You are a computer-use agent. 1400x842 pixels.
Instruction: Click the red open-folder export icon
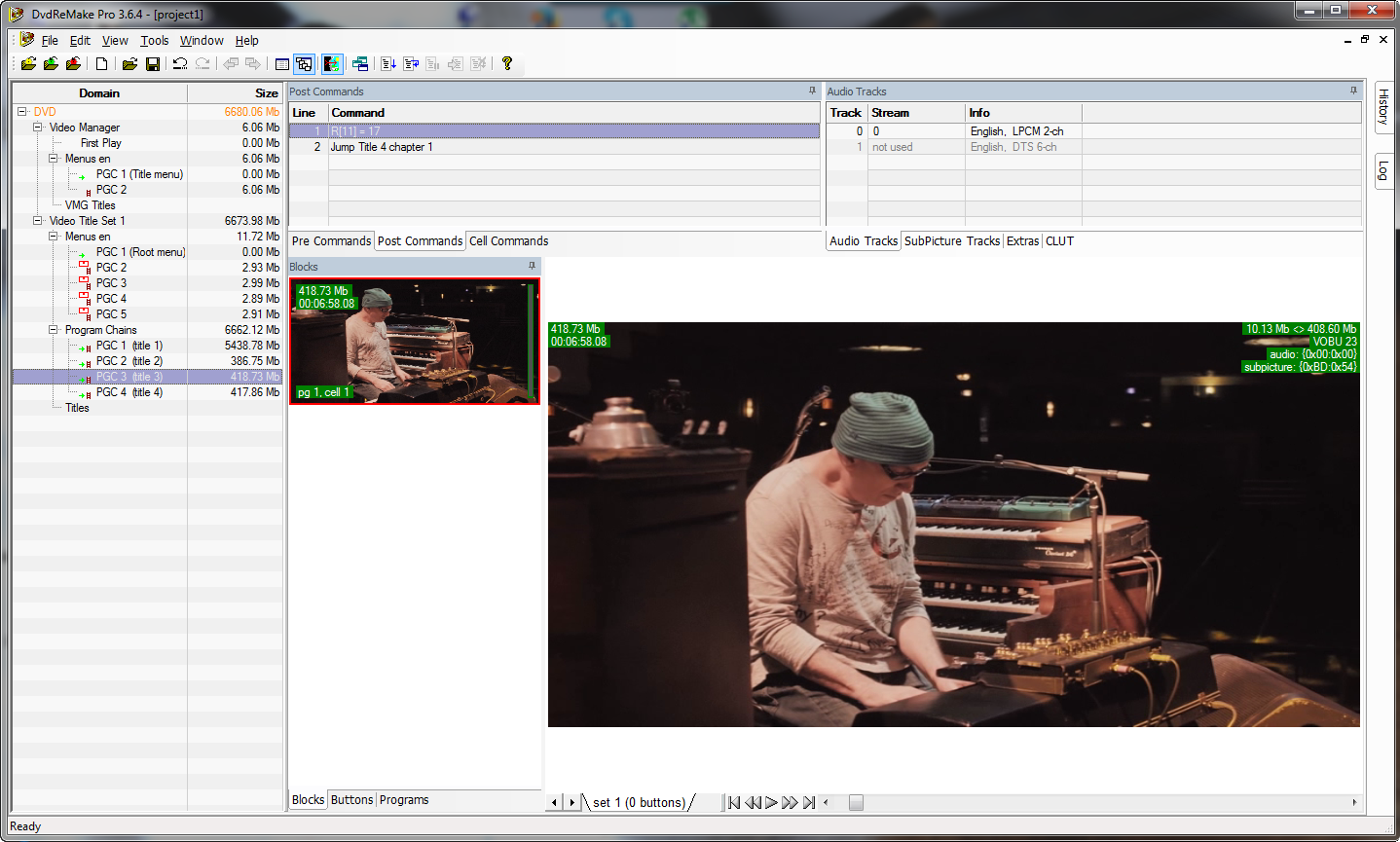click(73, 64)
